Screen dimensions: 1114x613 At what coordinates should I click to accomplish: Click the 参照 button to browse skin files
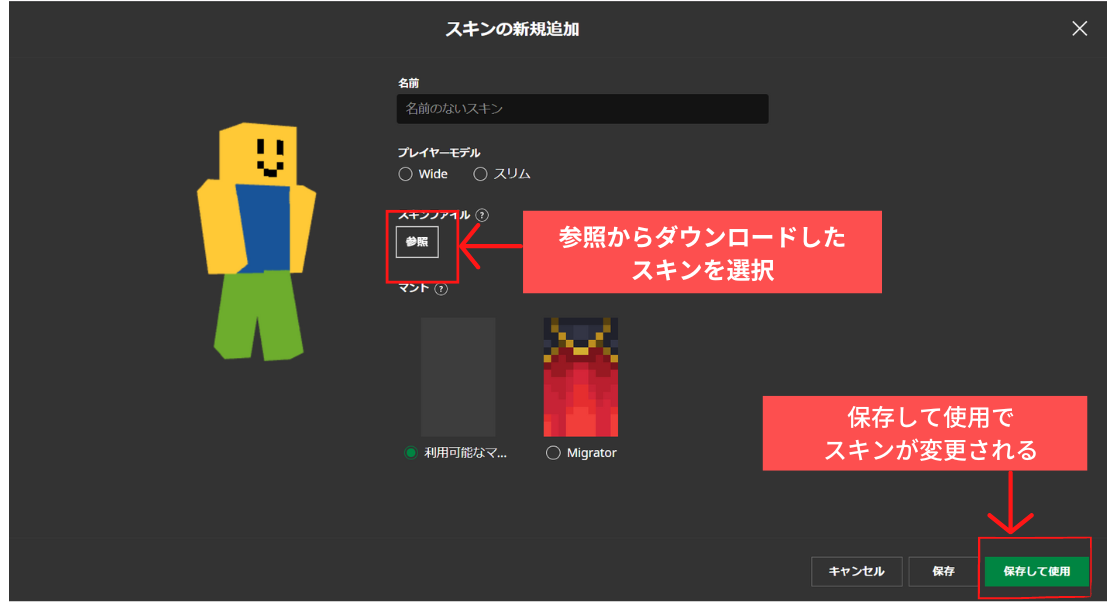417,242
